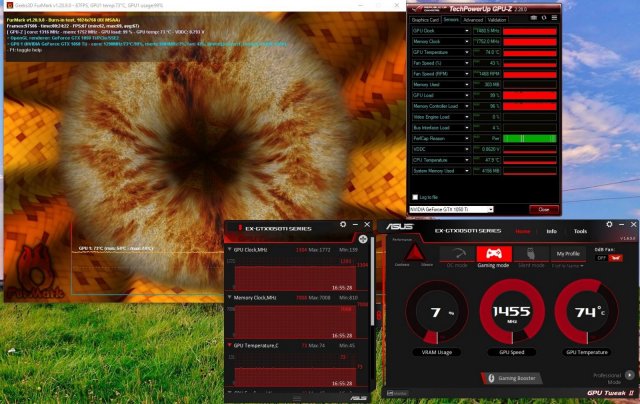This screenshot has height=404, width=640.
Task: Open Bus Interface Load dropdown
Action: (467, 128)
